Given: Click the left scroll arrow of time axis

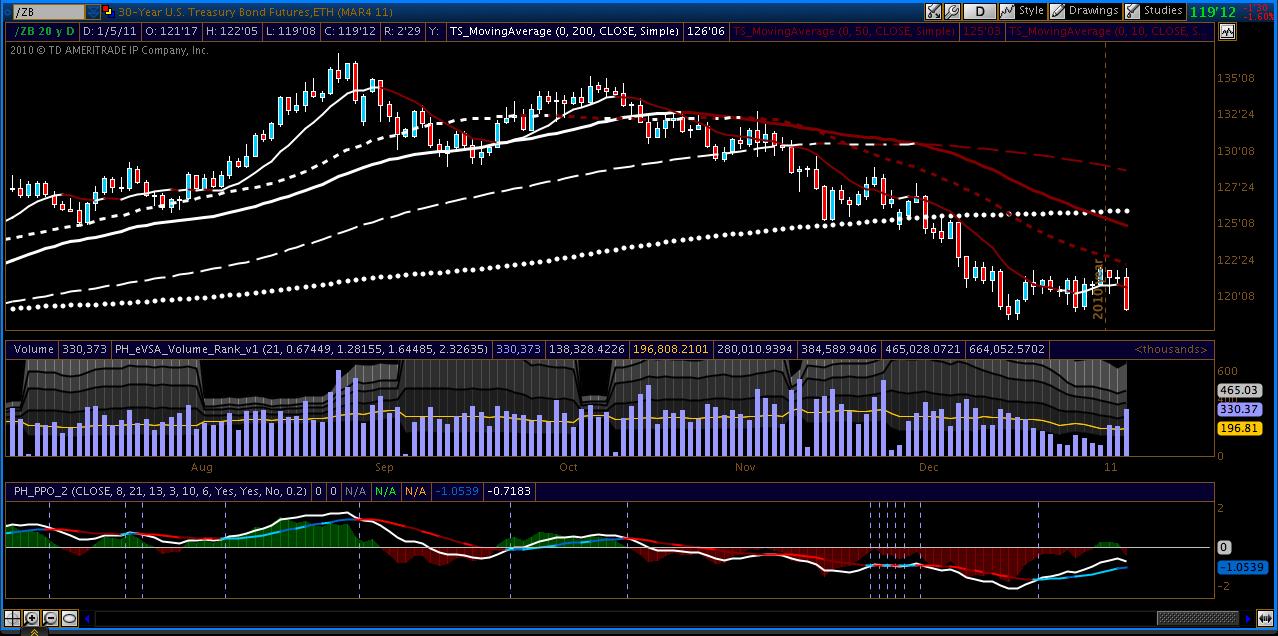Looking at the screenshot, I should 87,619.
